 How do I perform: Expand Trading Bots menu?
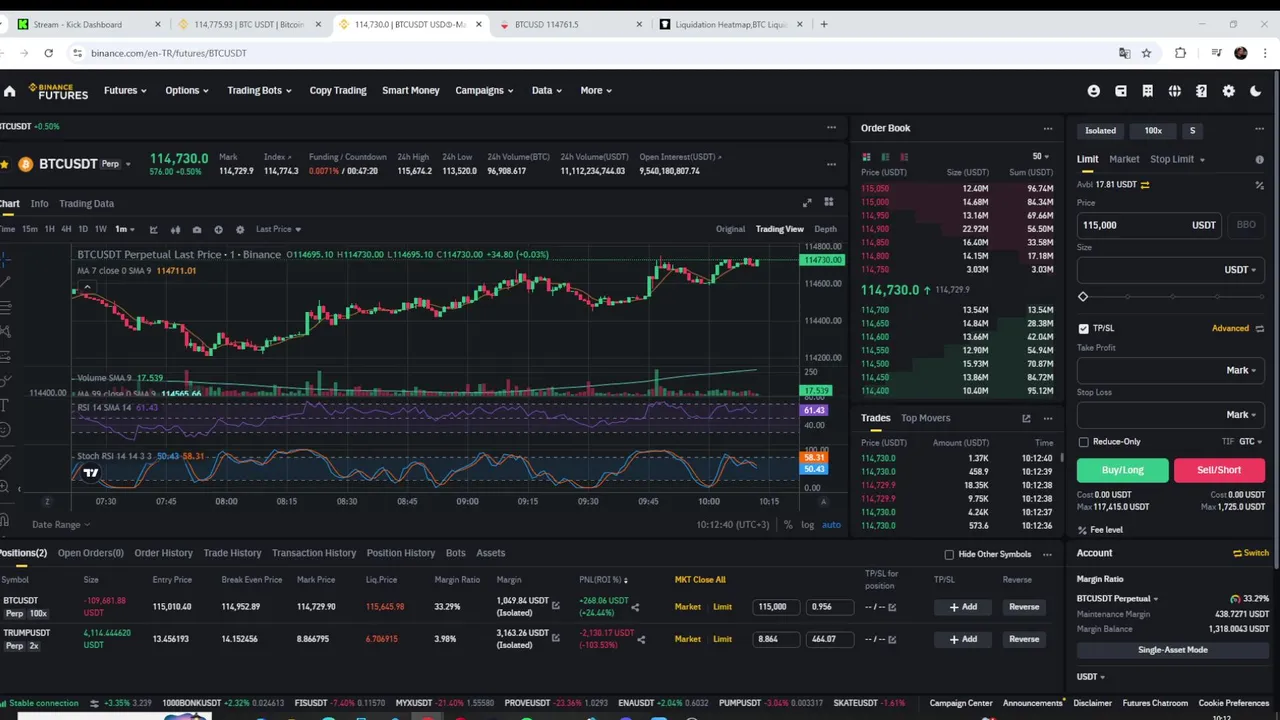(x=259, y=90)
